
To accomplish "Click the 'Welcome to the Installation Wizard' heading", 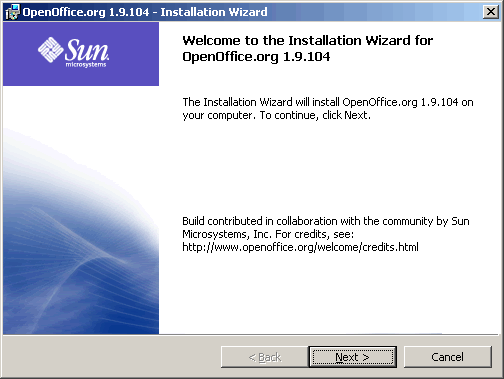I will (308, 48).
